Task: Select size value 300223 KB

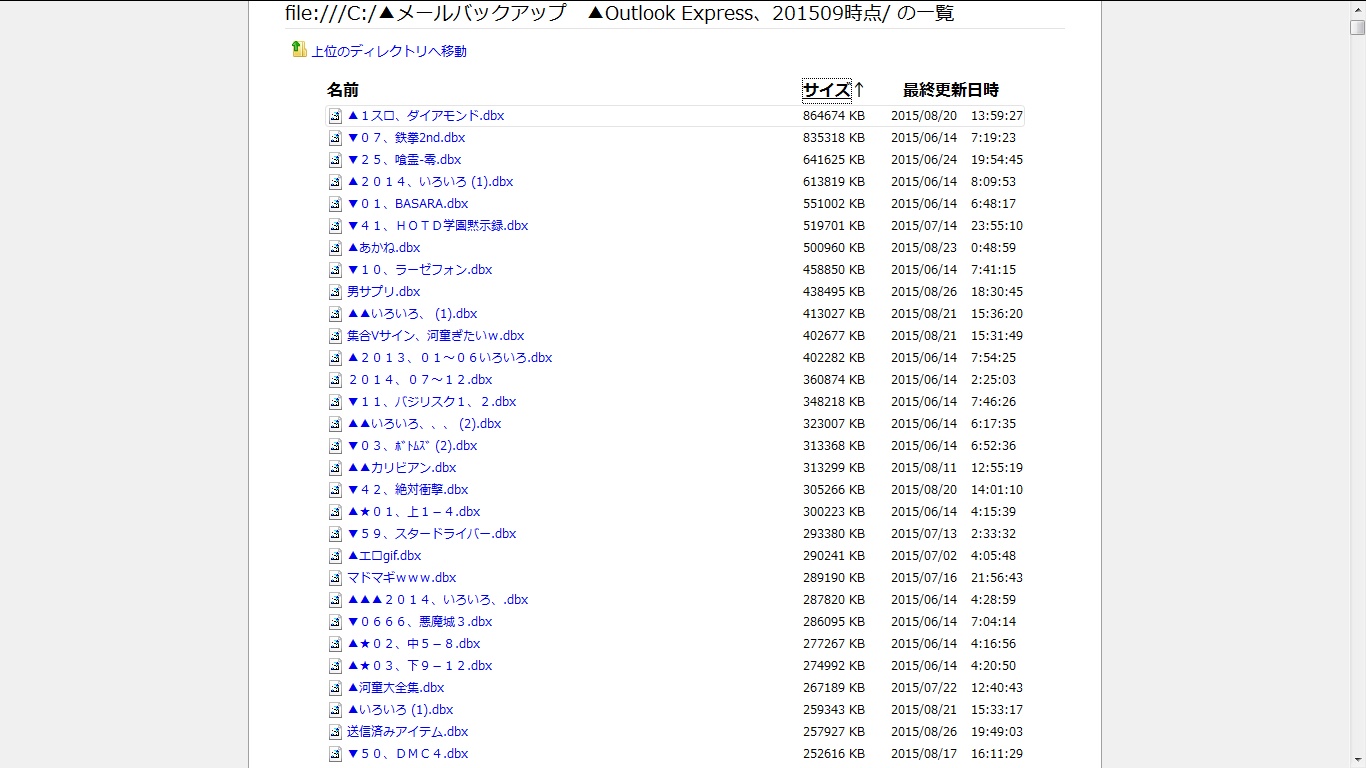Action: click(x=834, y=512)
